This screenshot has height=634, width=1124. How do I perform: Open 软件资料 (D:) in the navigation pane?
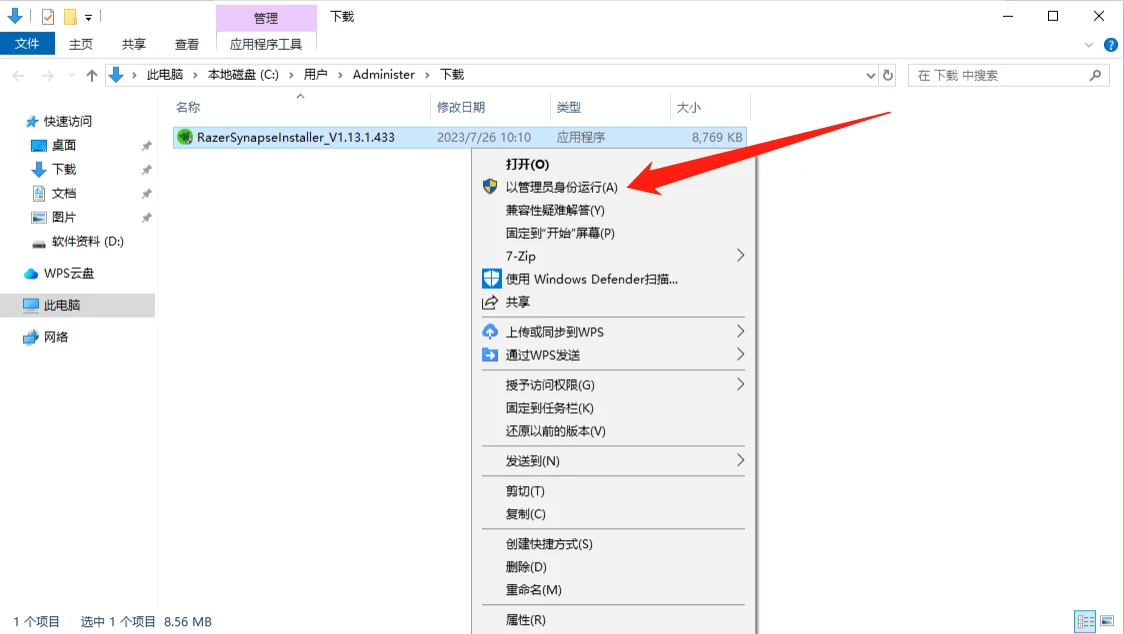(x=87, y=242)
